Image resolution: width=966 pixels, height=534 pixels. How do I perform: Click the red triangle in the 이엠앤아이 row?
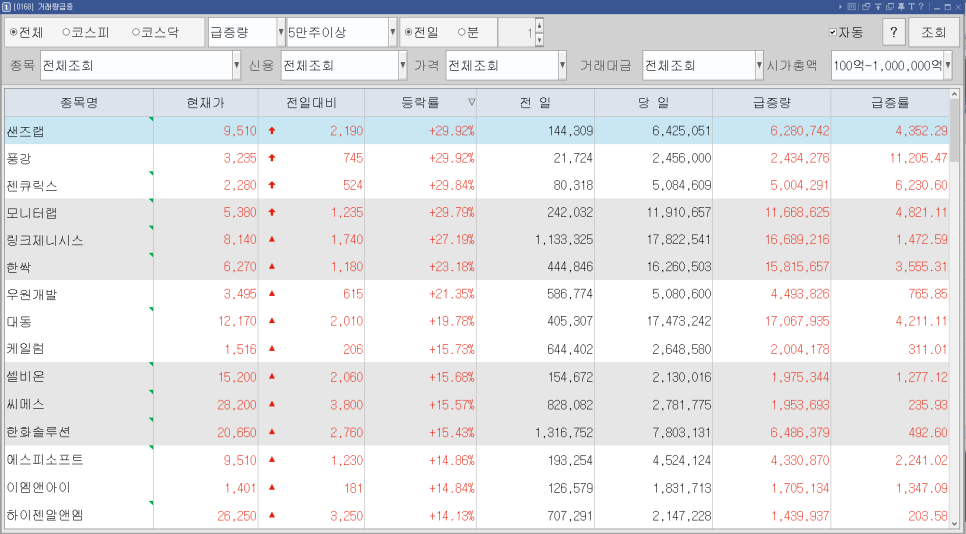point(272,487)
